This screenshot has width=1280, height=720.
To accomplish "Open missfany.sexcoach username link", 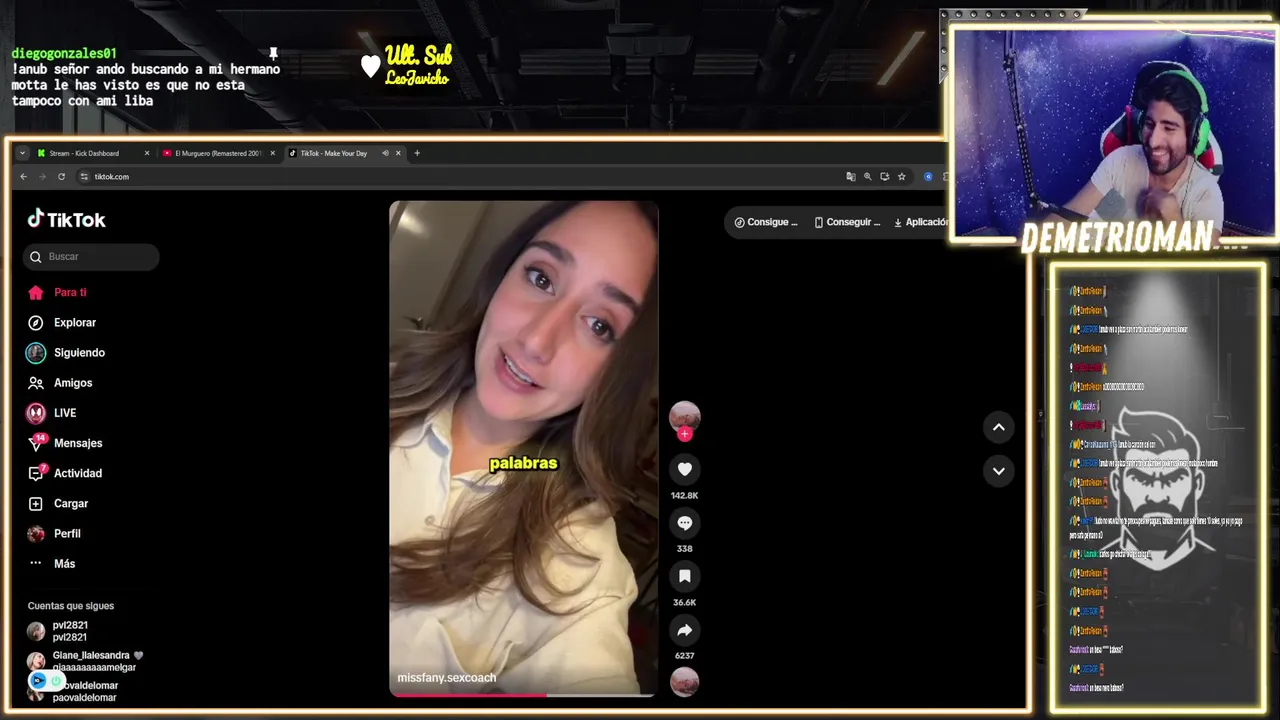I will [447, 678].
